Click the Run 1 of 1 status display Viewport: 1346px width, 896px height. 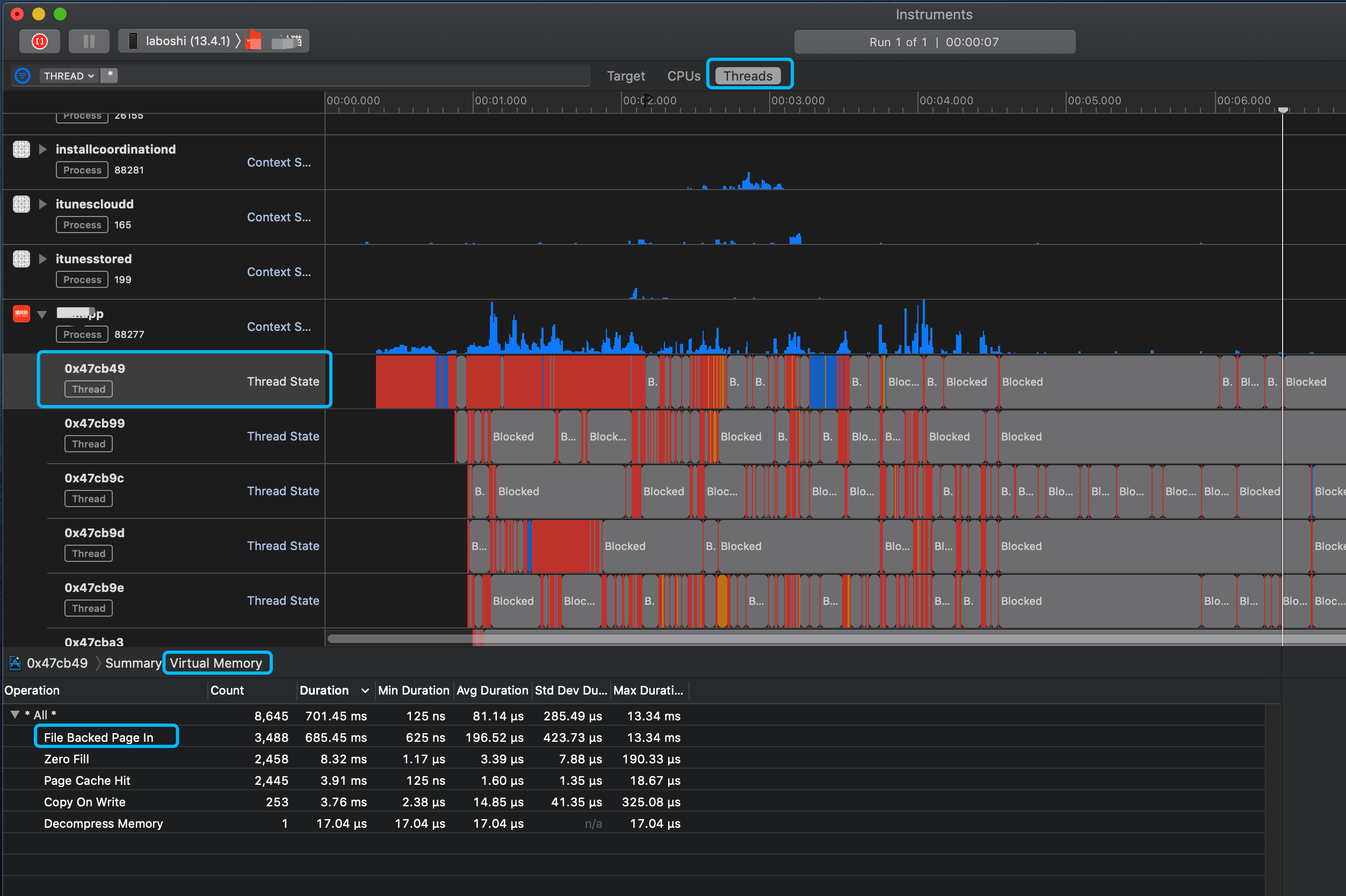pos(935,42)
